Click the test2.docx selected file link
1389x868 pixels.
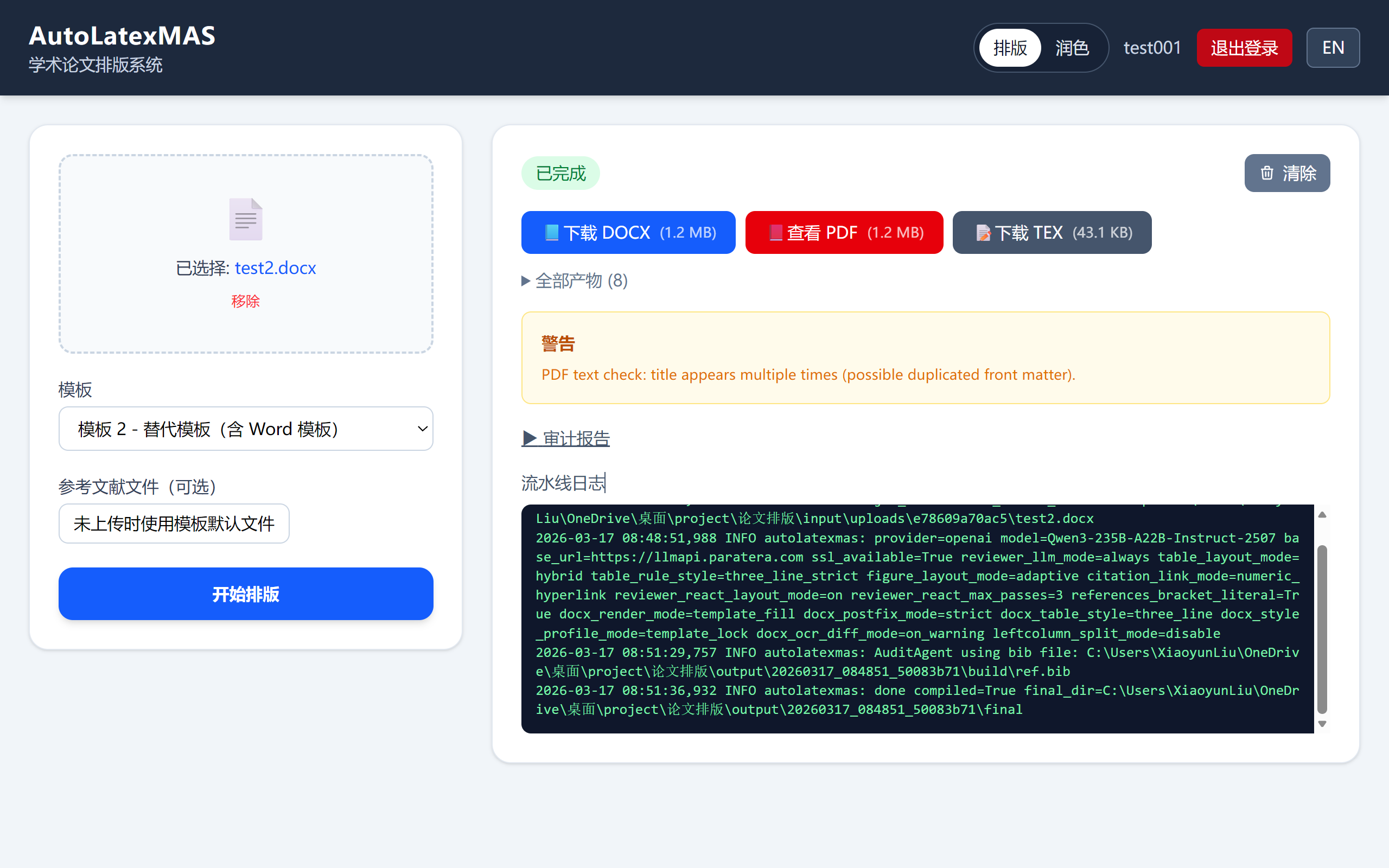tap(275, 268)
